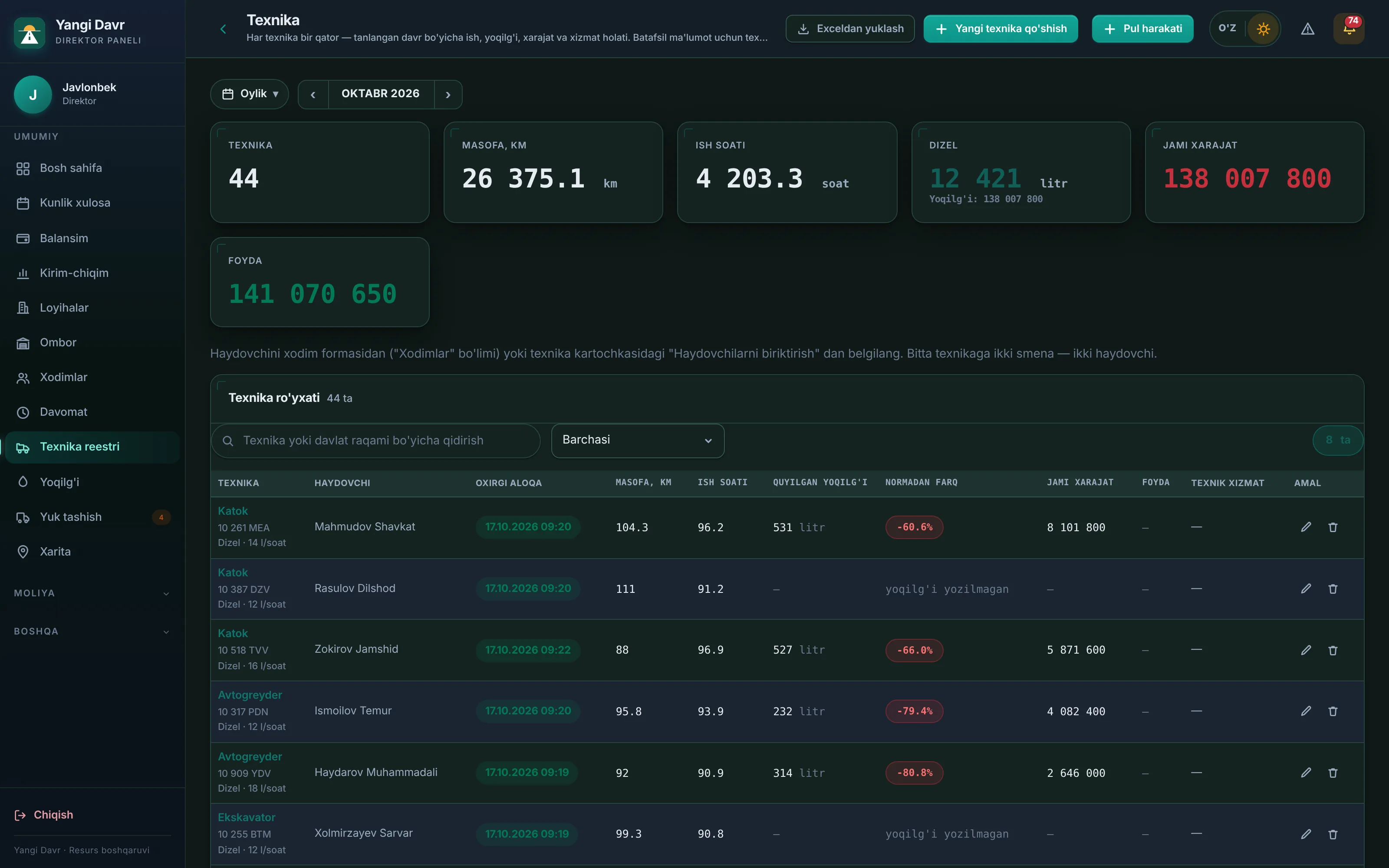Open Yoqilg'i fuel page
The height and width of the screenshot is (868, 1389).
(92, 482)
